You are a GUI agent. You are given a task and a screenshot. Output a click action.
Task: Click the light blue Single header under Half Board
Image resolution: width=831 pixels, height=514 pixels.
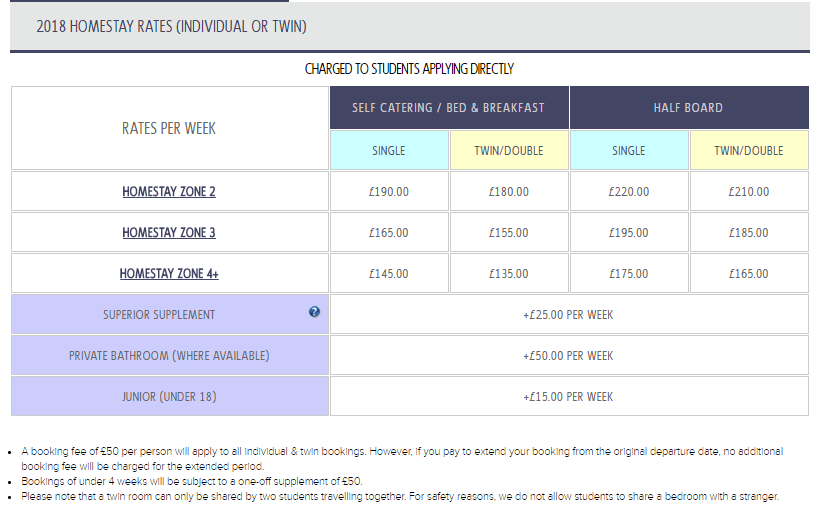pyautogui.click(x=629, y=151)
